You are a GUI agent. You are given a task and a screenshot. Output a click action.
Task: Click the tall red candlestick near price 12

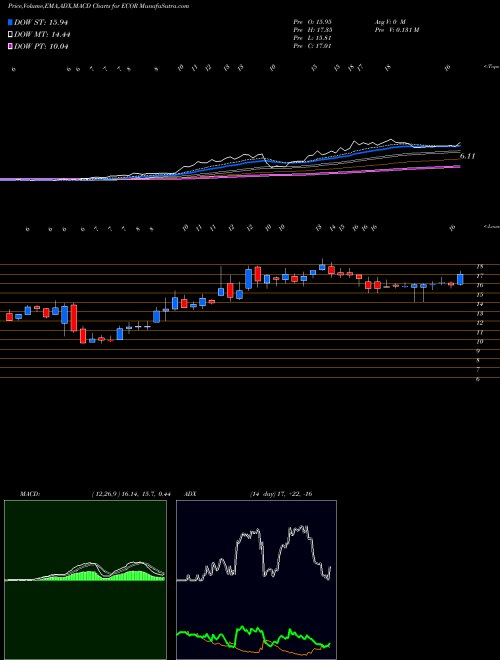74,318
